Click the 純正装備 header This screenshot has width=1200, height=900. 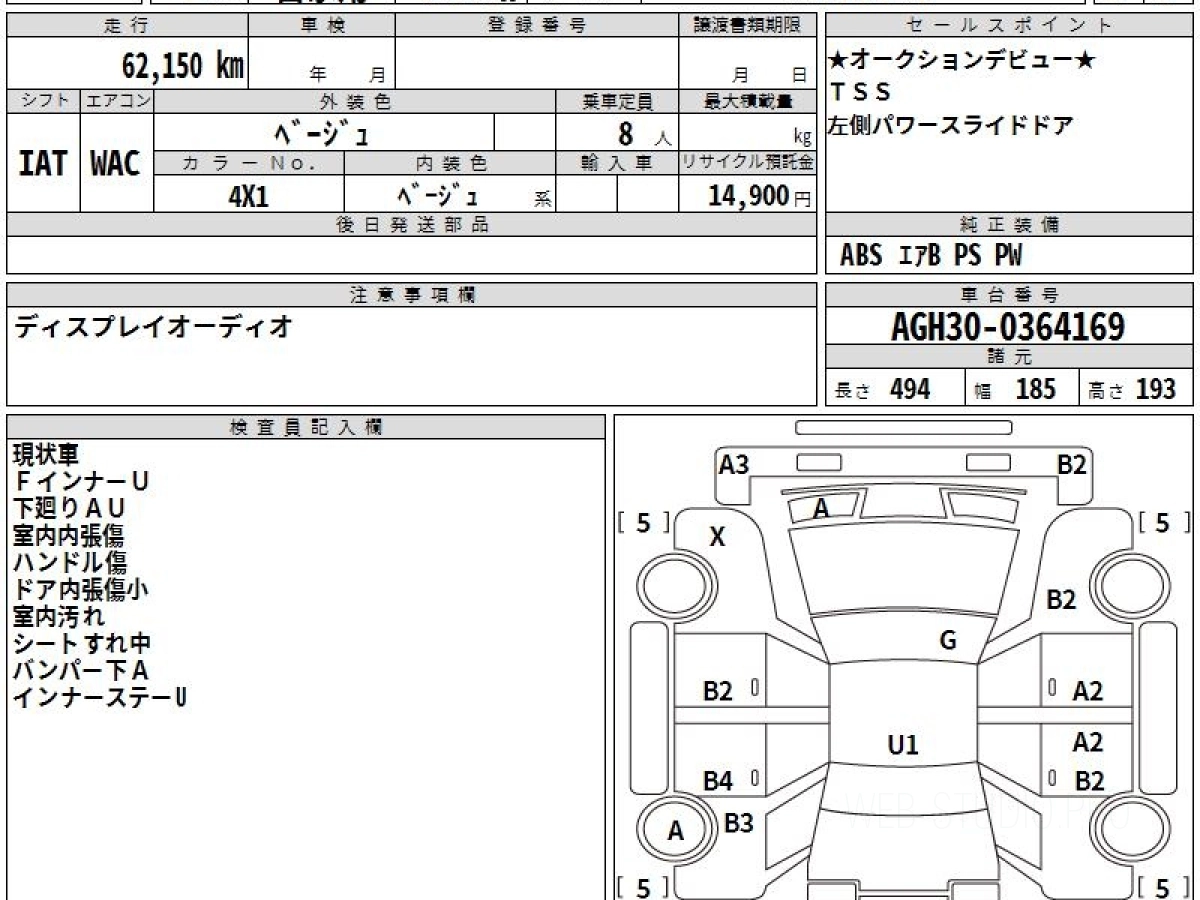(1009, 225)
